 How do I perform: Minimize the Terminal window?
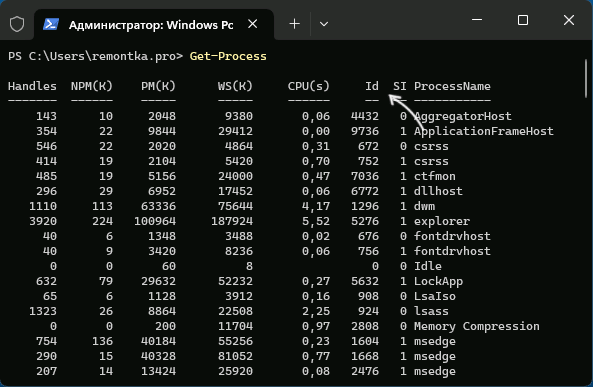pos(477,20)
